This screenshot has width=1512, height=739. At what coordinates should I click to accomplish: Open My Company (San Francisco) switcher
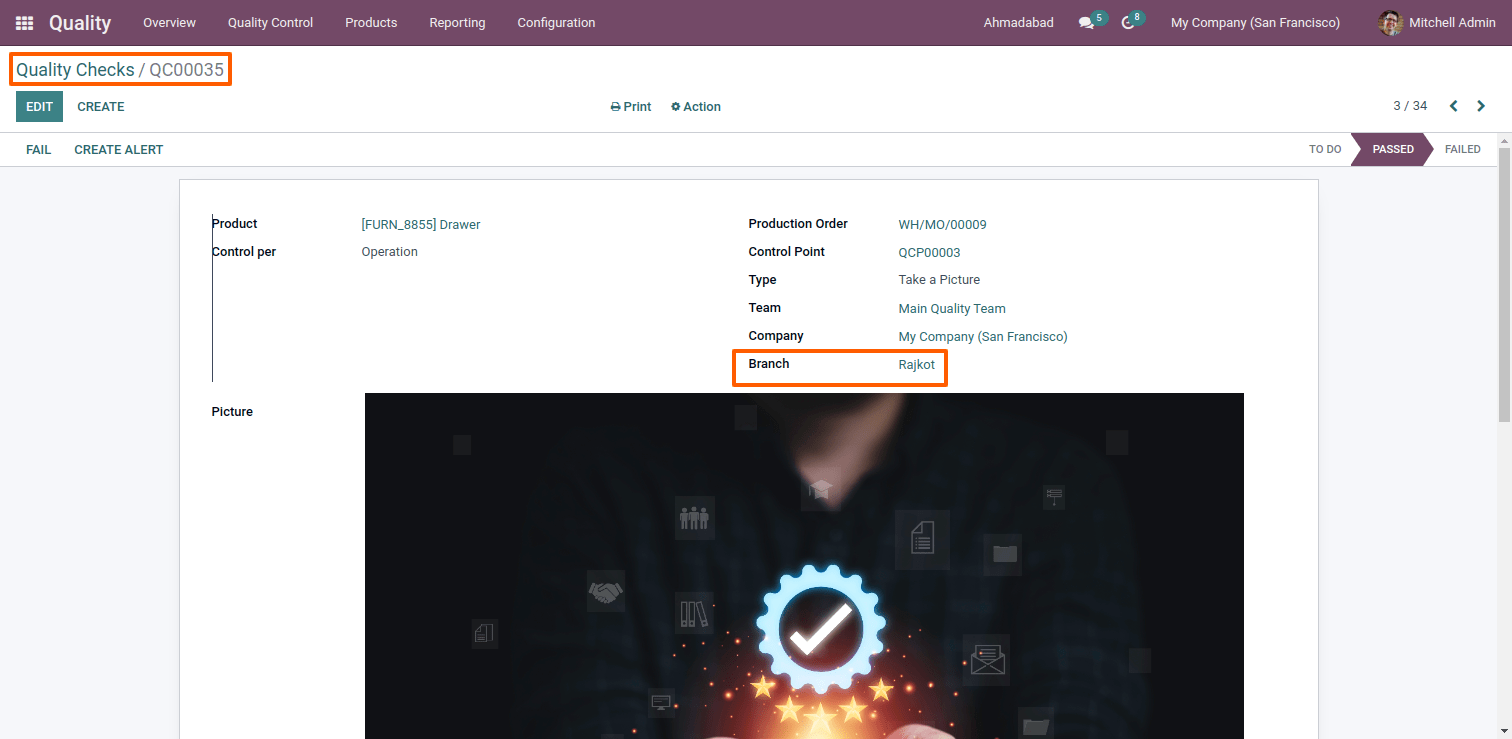click(x=1255, y=23)
